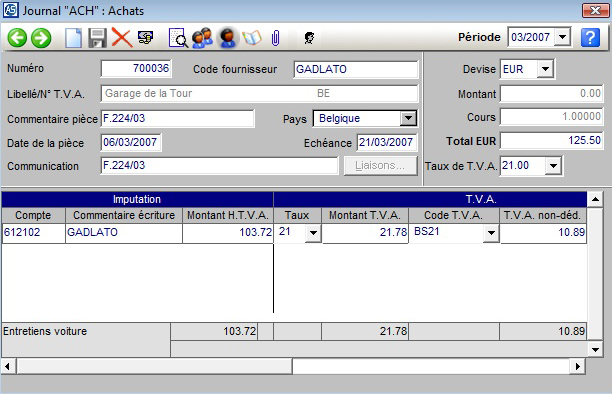Expand the Période 03/2007 dropdown
This screenshot has height=394, width=612.
click(562, 37)
